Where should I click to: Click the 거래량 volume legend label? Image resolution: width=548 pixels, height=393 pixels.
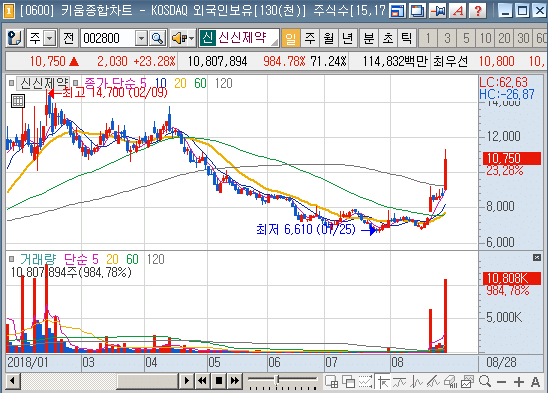[x=38, y=259]
